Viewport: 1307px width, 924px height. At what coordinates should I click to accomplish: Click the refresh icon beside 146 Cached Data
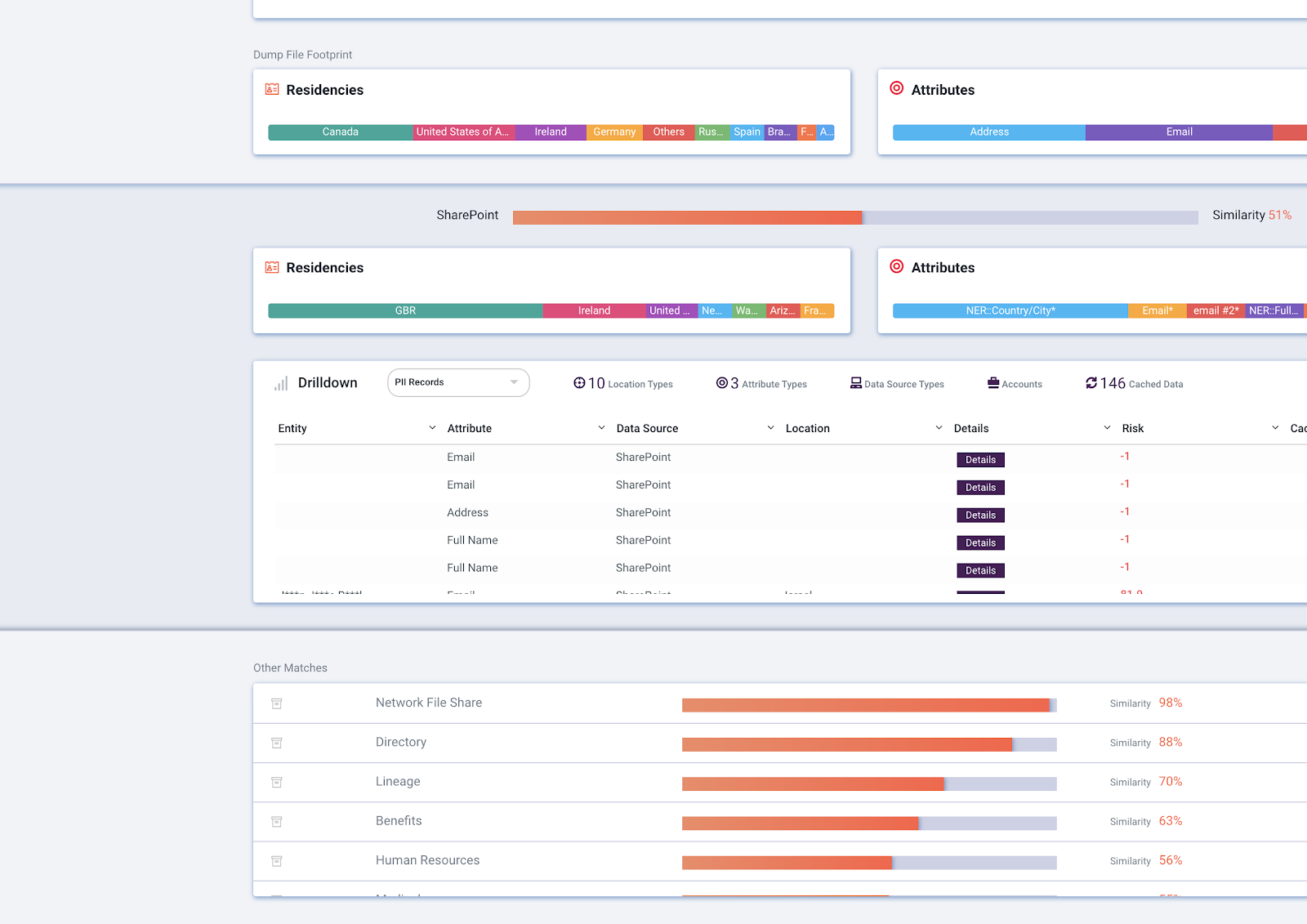pos(1091,382)
